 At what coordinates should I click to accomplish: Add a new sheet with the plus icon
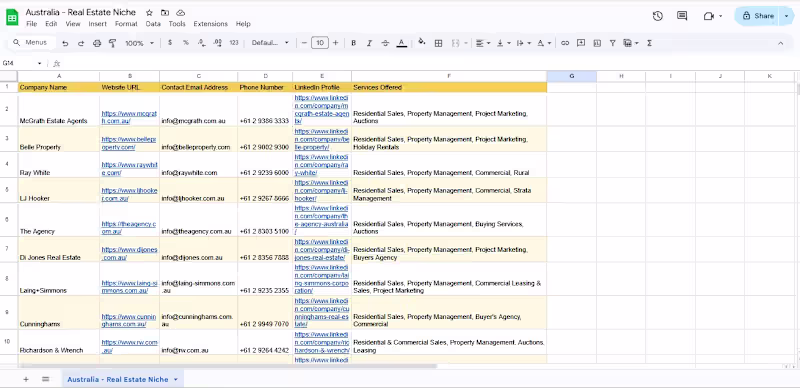coord(26,379)
